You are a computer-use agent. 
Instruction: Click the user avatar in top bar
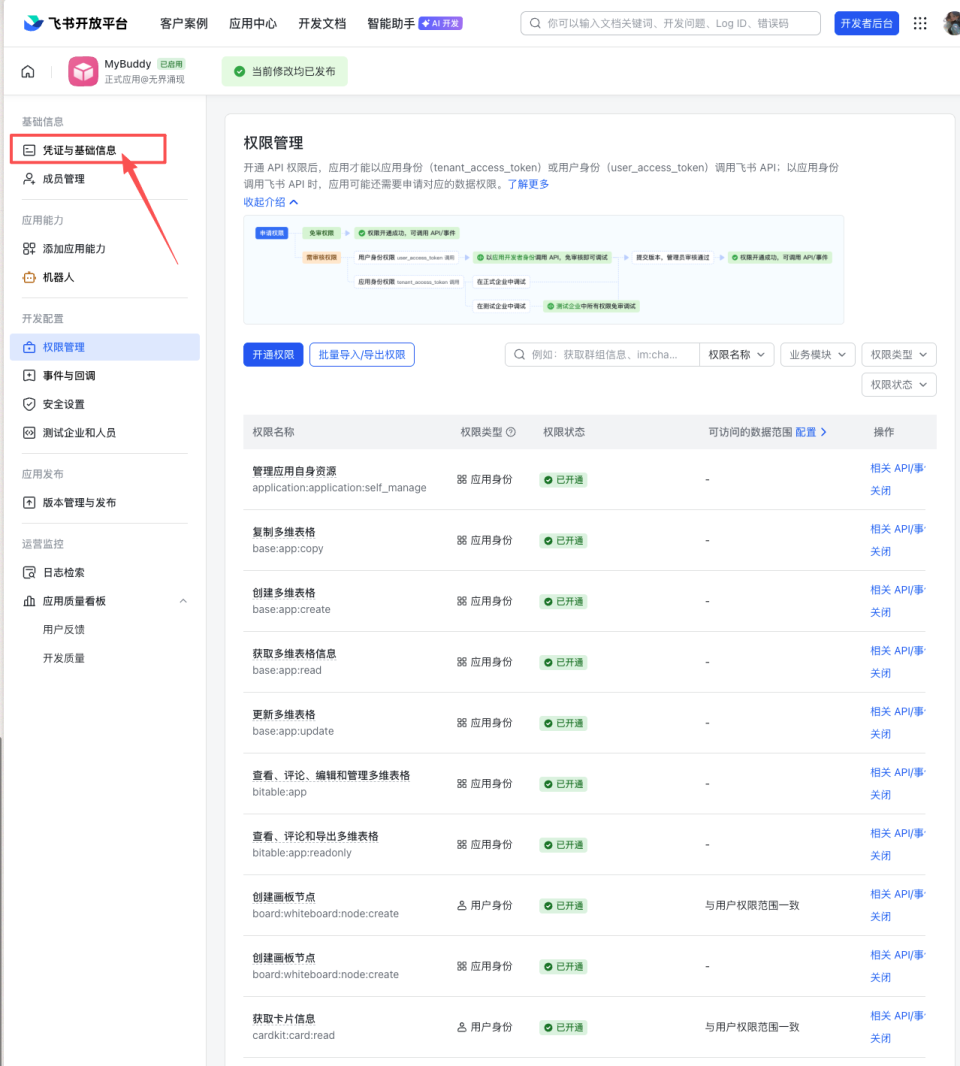[951, 22]
